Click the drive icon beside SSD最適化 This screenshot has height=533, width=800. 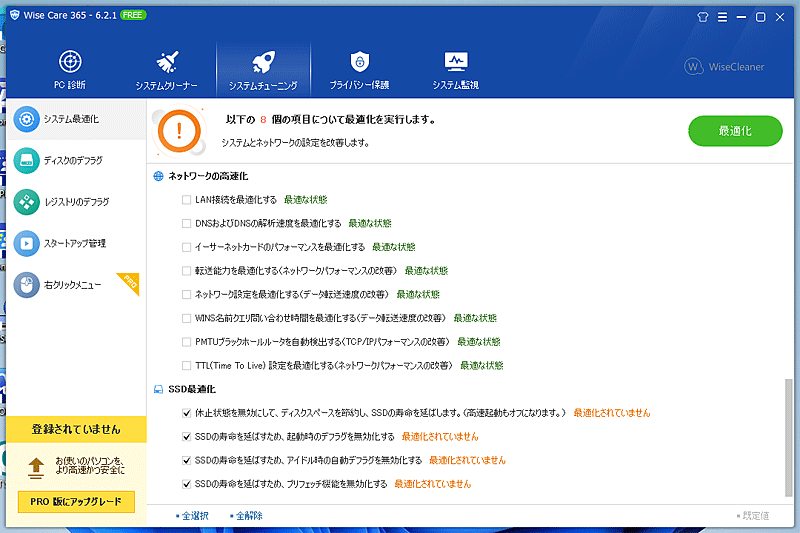(159, 389)
